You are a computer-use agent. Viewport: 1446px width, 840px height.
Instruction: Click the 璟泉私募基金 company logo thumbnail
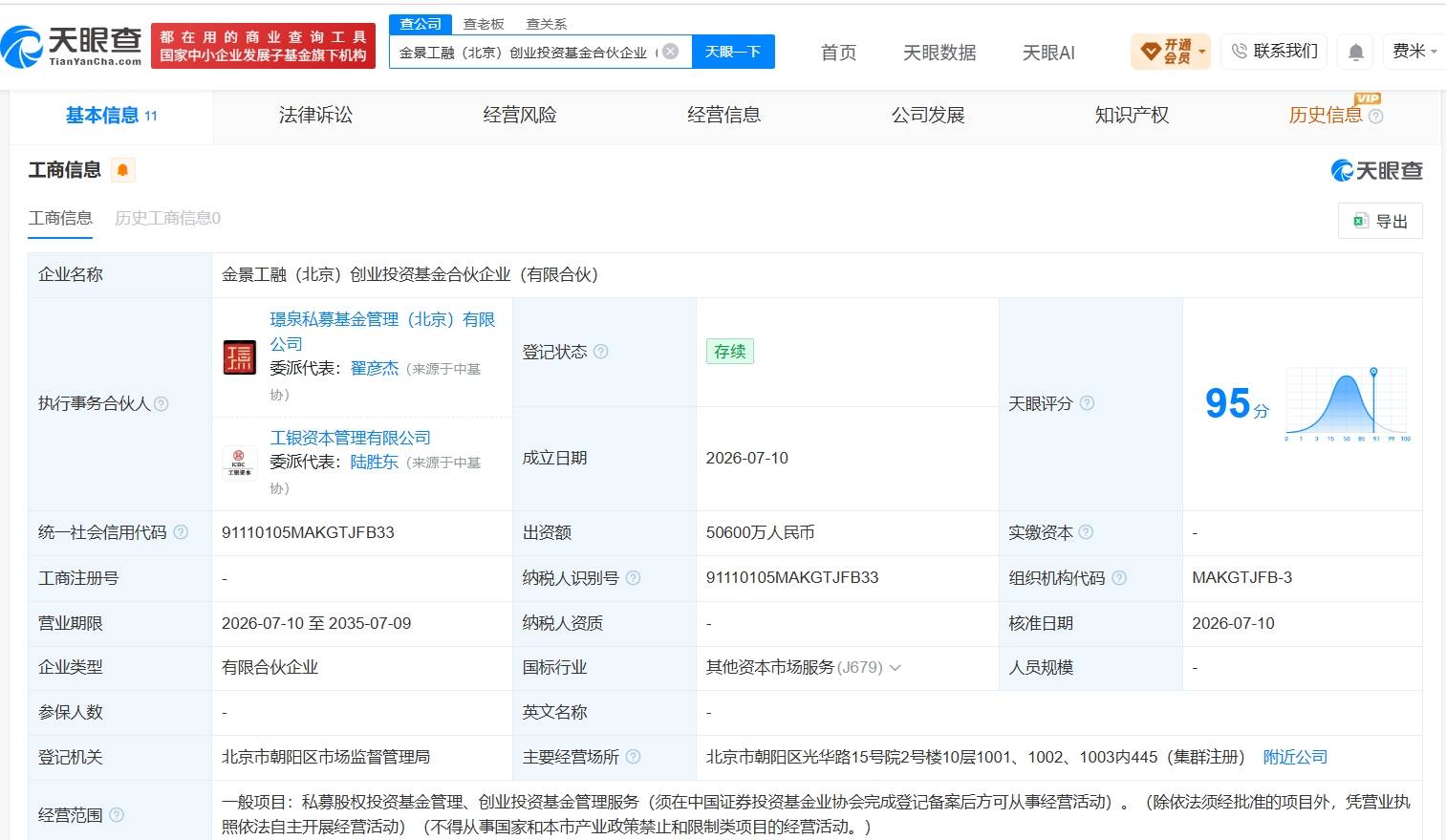239,356
